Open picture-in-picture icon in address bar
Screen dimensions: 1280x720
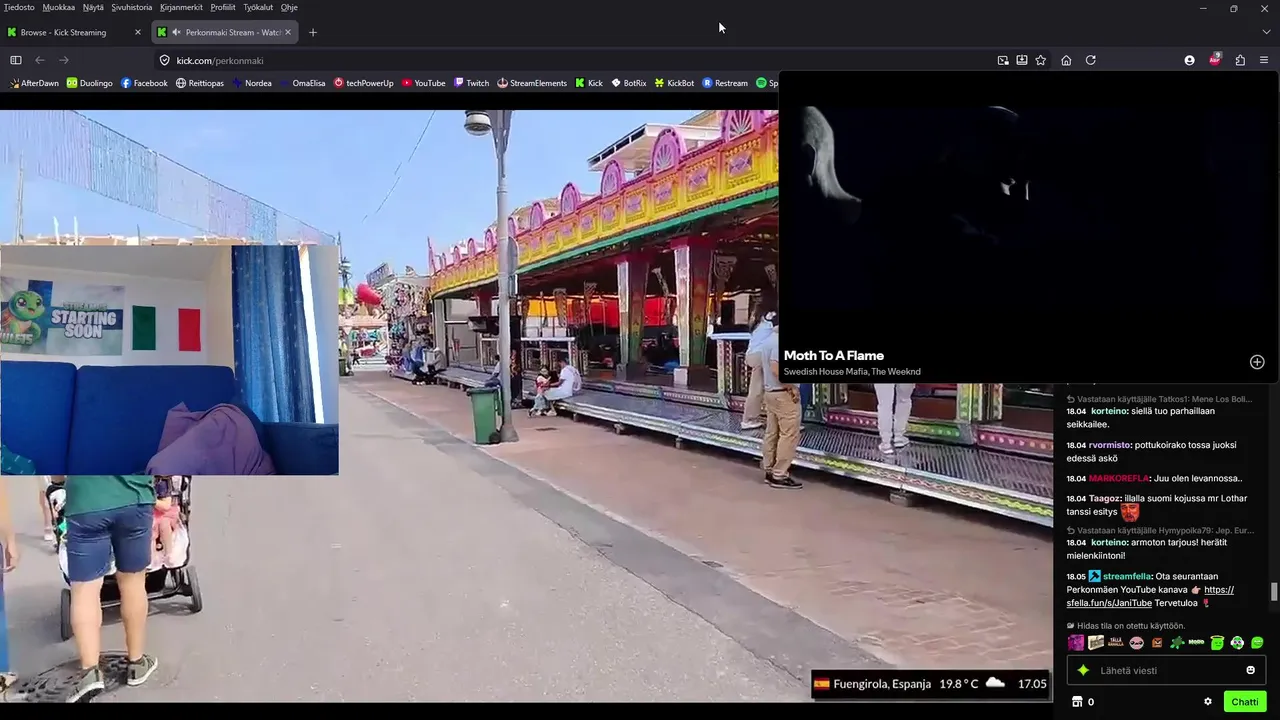1003,60
